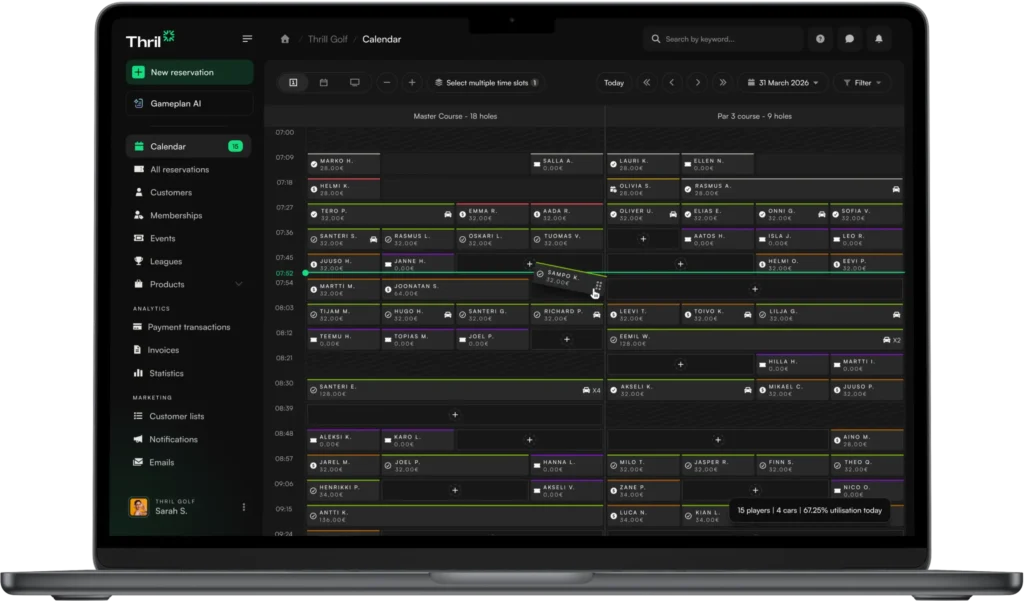
Task: Open the Filter dropdown
Action: tap(863, 83)
